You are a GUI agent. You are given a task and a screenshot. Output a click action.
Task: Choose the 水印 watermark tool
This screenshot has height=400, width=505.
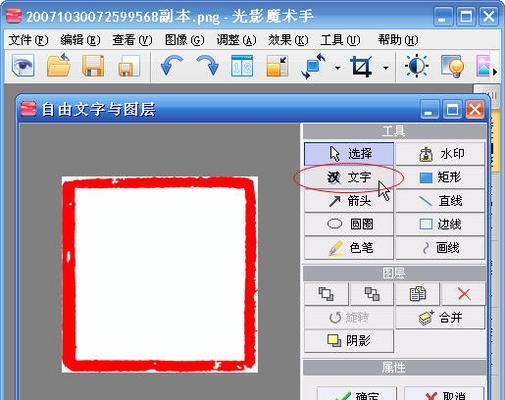440,154
